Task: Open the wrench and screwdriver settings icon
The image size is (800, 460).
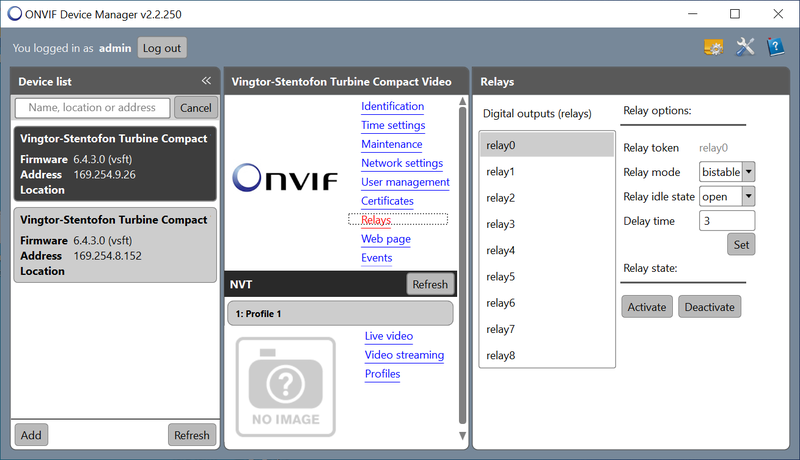Action: [745, 47]
